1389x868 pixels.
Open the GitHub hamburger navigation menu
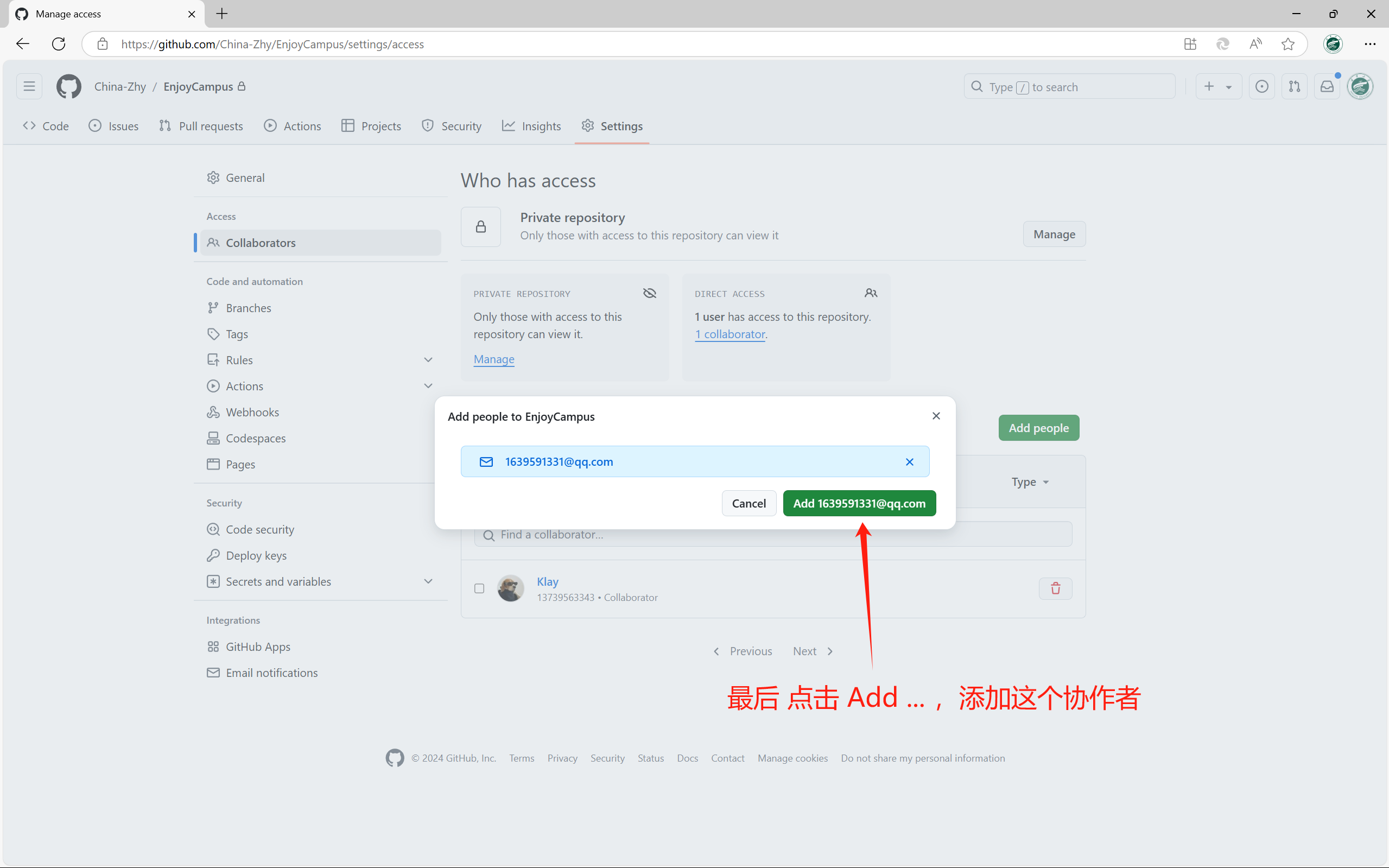(29, 87)
